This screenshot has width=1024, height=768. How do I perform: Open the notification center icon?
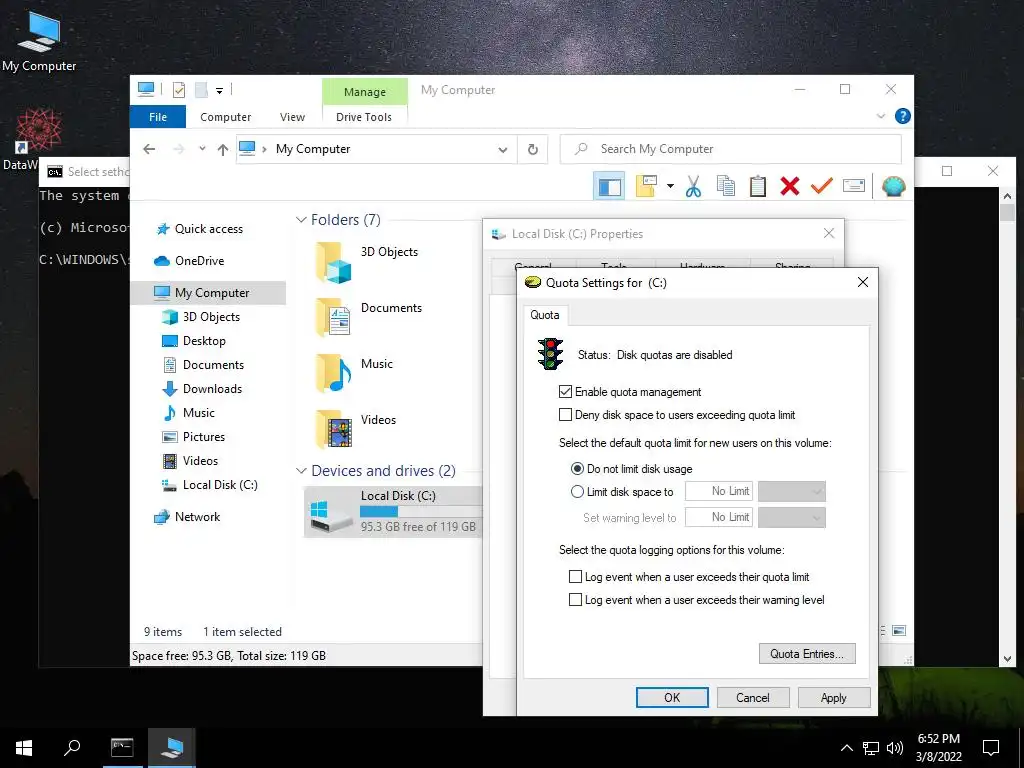click(991, 747)
